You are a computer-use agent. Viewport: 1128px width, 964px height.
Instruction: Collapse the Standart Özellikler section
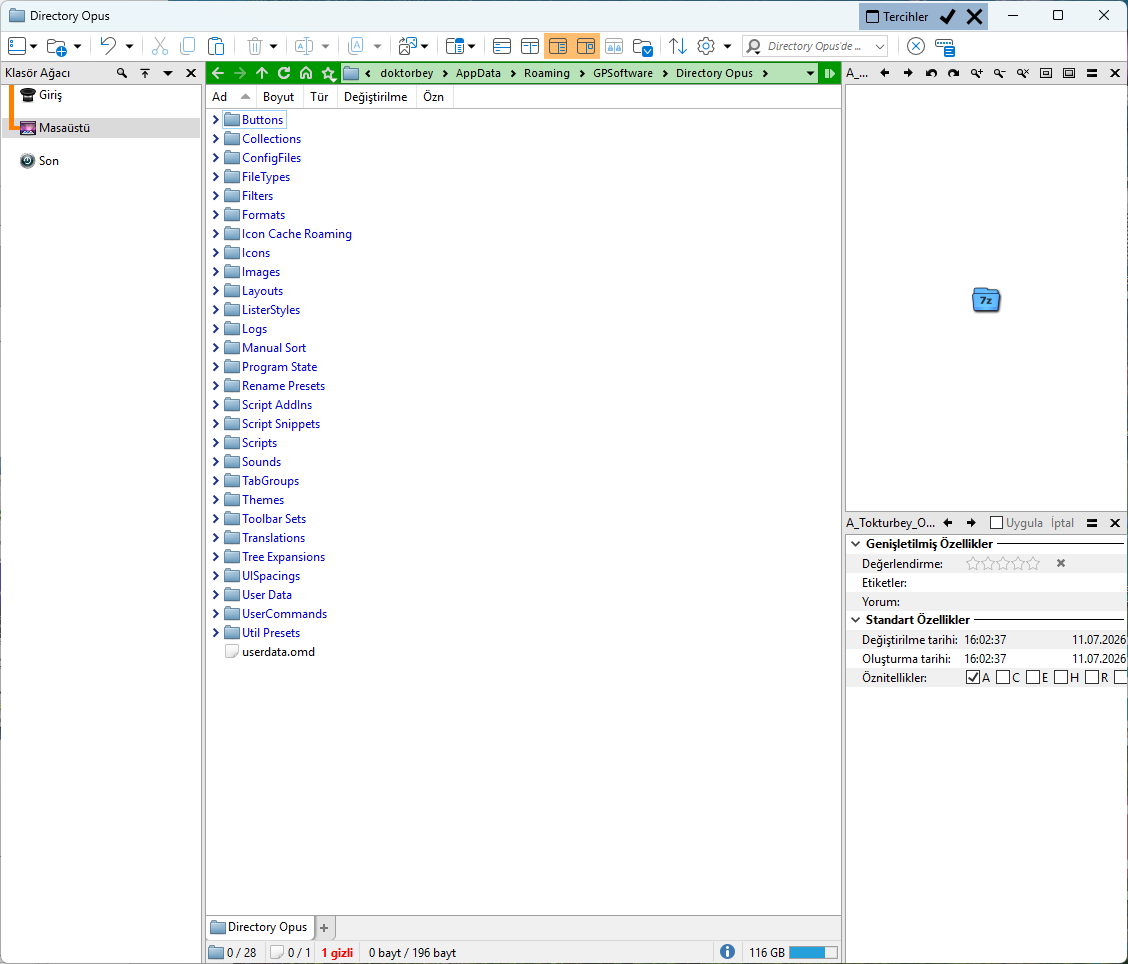(855, 619)
